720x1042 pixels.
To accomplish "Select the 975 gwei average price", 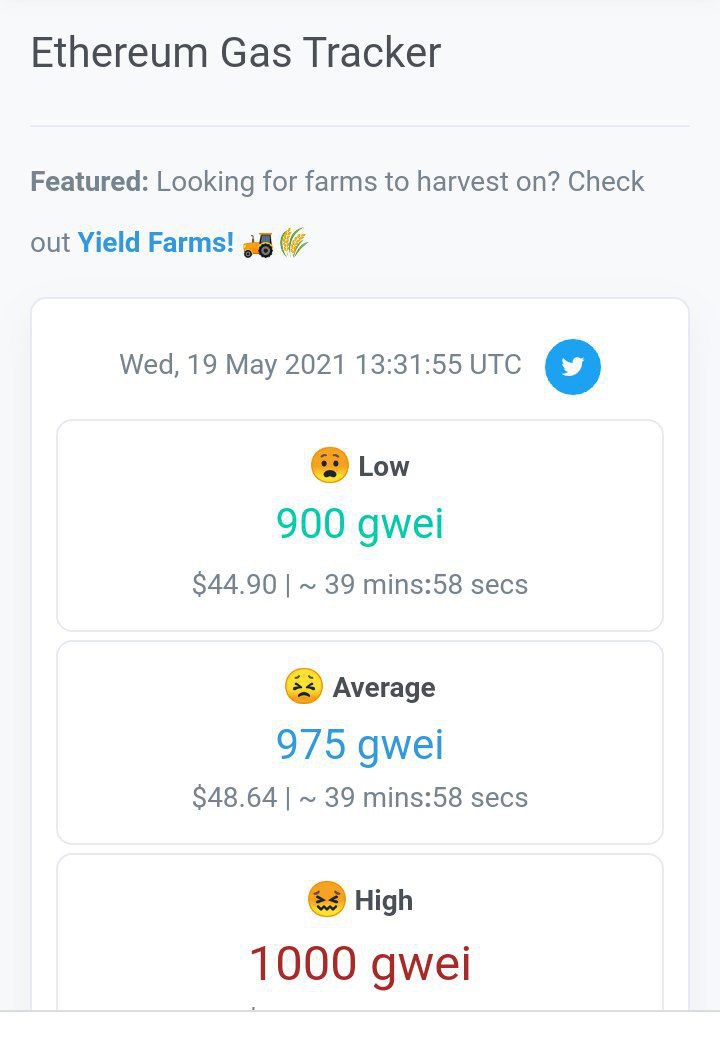I will (x=360, y=744).
